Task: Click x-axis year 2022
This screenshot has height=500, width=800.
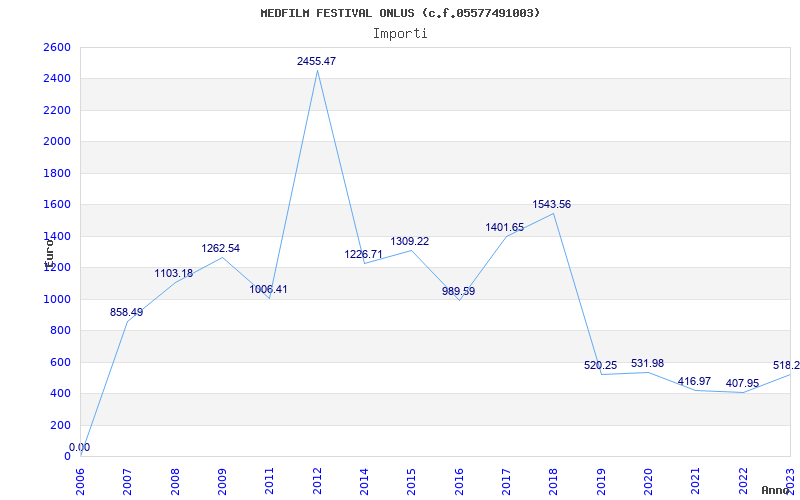Action: [743, 481]
